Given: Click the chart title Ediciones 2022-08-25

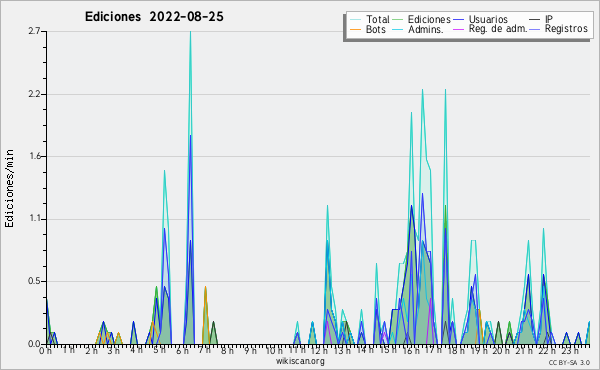Looking at the screenshot, I should pyautogui.click(x=154, y=17).
